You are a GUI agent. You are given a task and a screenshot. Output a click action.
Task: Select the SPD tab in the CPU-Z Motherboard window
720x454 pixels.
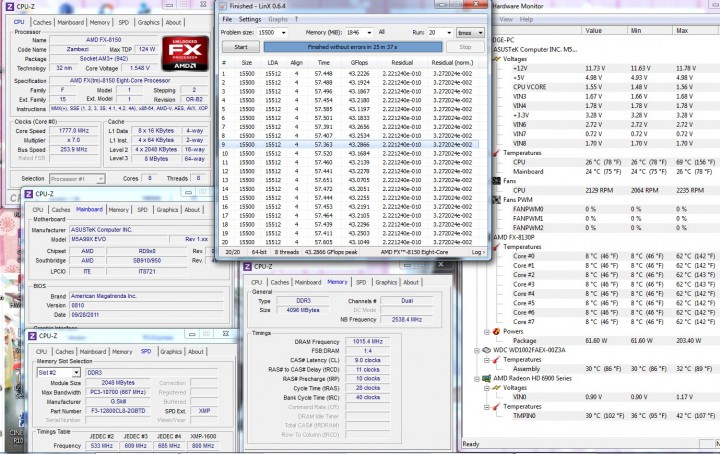[142, 210]
